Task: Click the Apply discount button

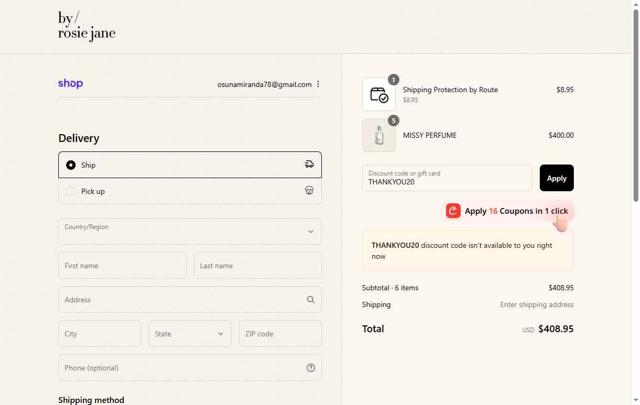Action: click(x=557, y=178)
